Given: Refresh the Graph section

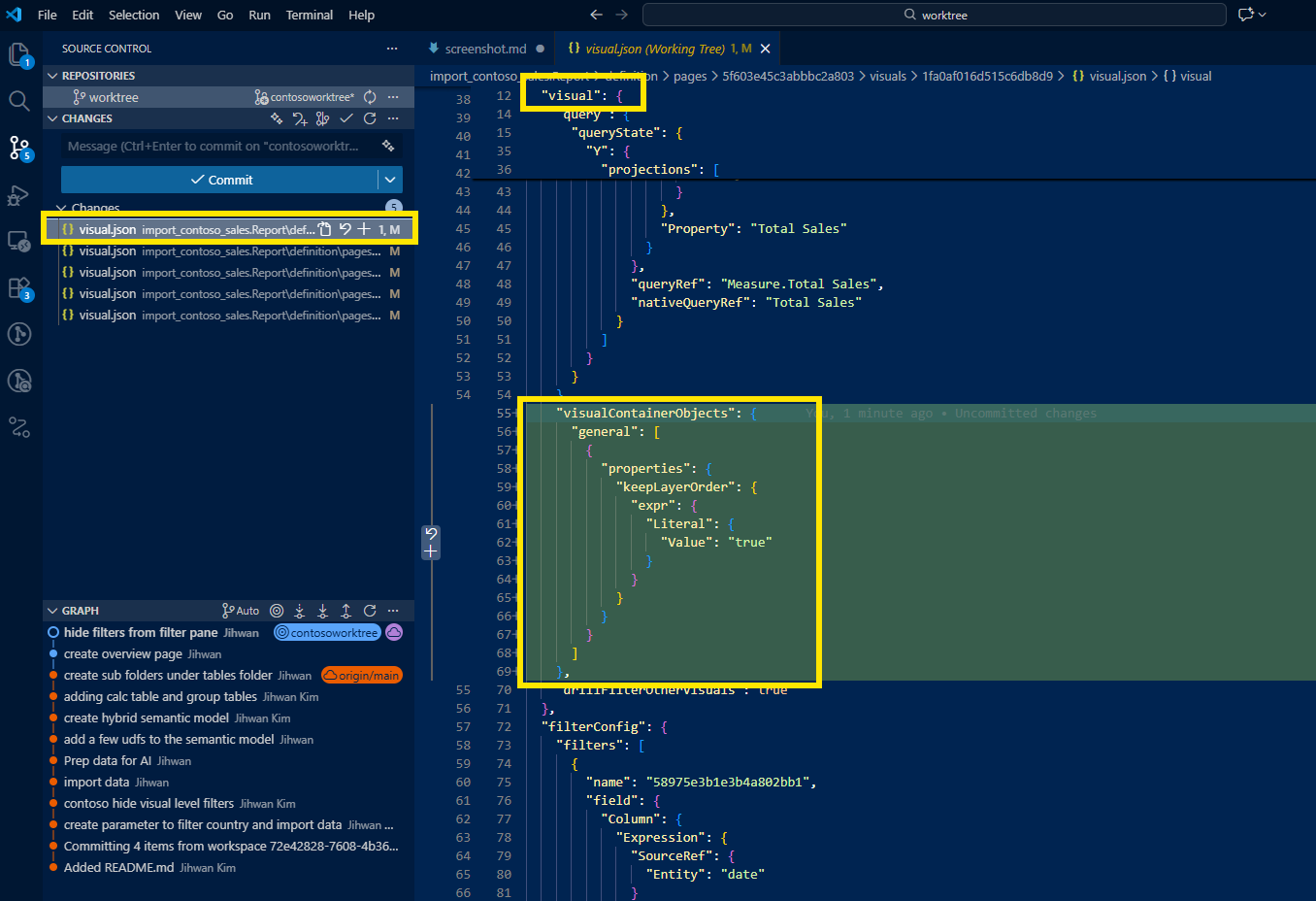Looking at the screenshot, I should [x=370, y=611].
